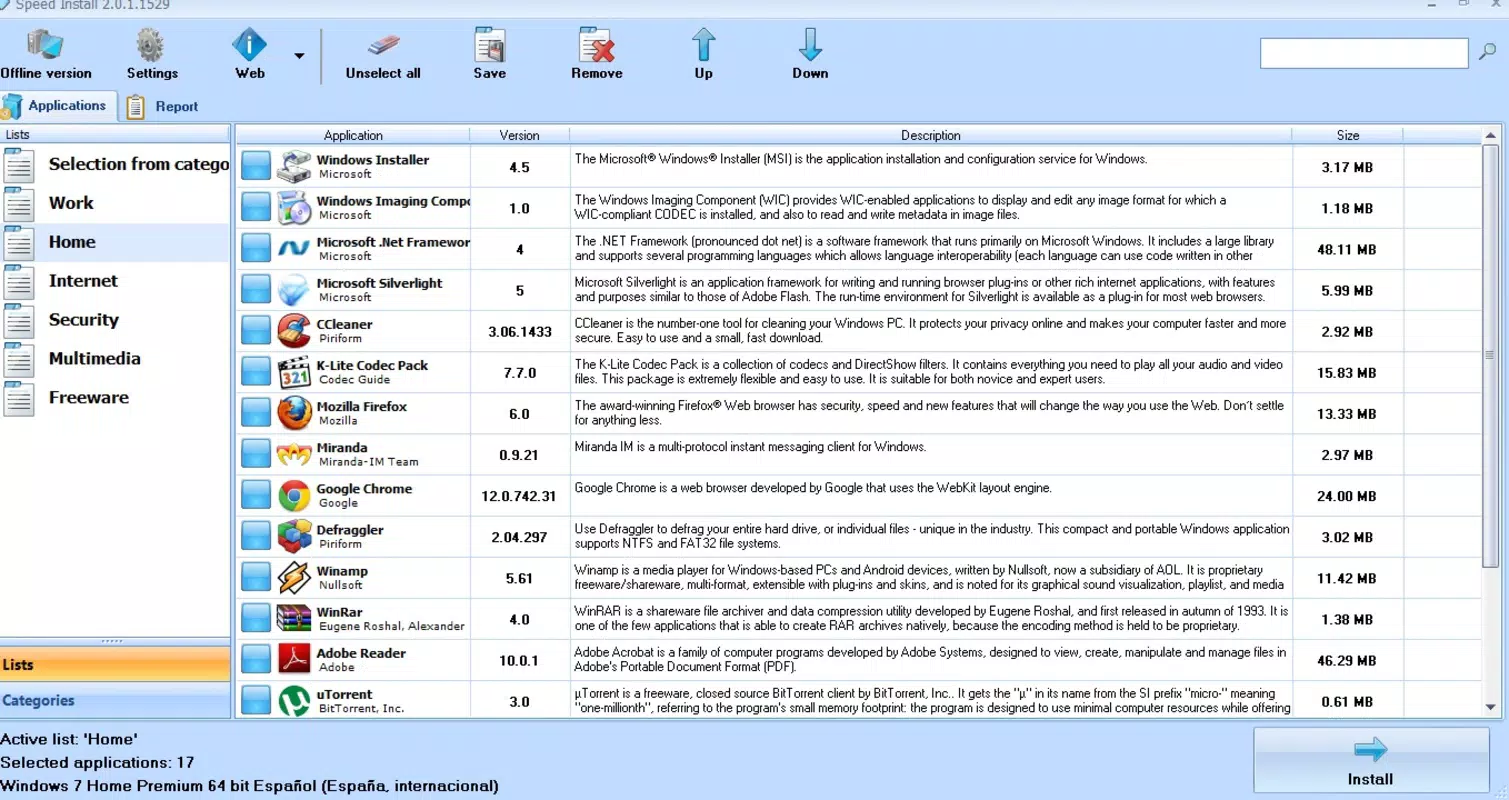Click the WinRar app icon
Image resolution: width=1509 pixels, height=800 pixels.
click(x=294, y=619)
